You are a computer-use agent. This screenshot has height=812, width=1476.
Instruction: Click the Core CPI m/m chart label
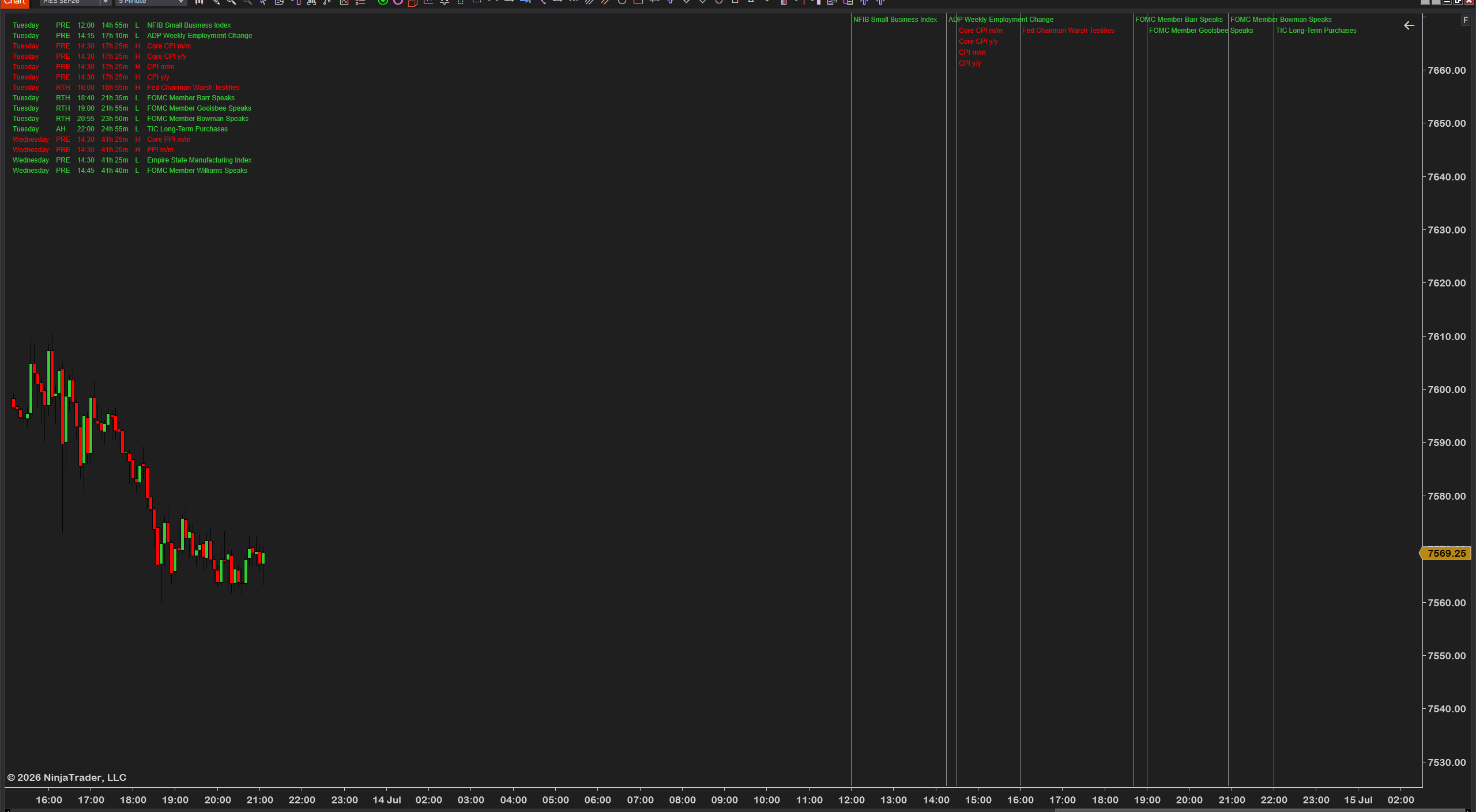click(980, 31)
